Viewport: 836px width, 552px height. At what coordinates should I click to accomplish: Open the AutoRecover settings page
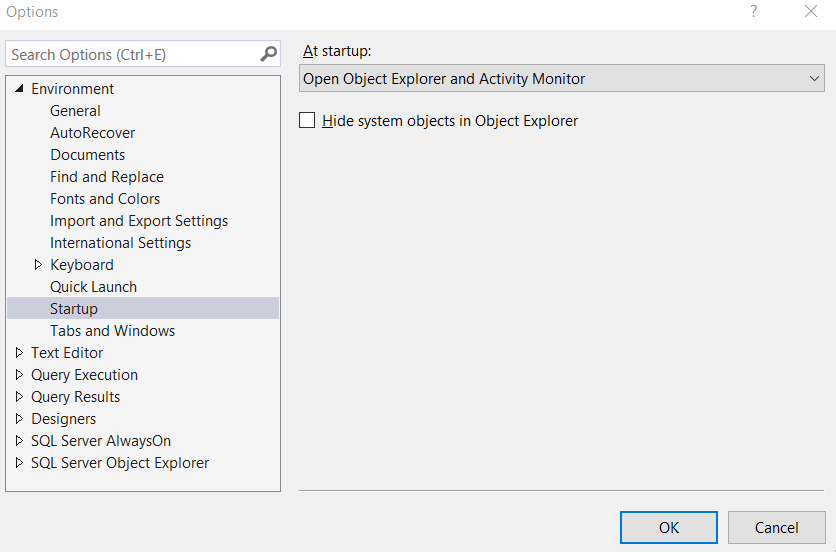pyautogui.click(x=92, y=133)
